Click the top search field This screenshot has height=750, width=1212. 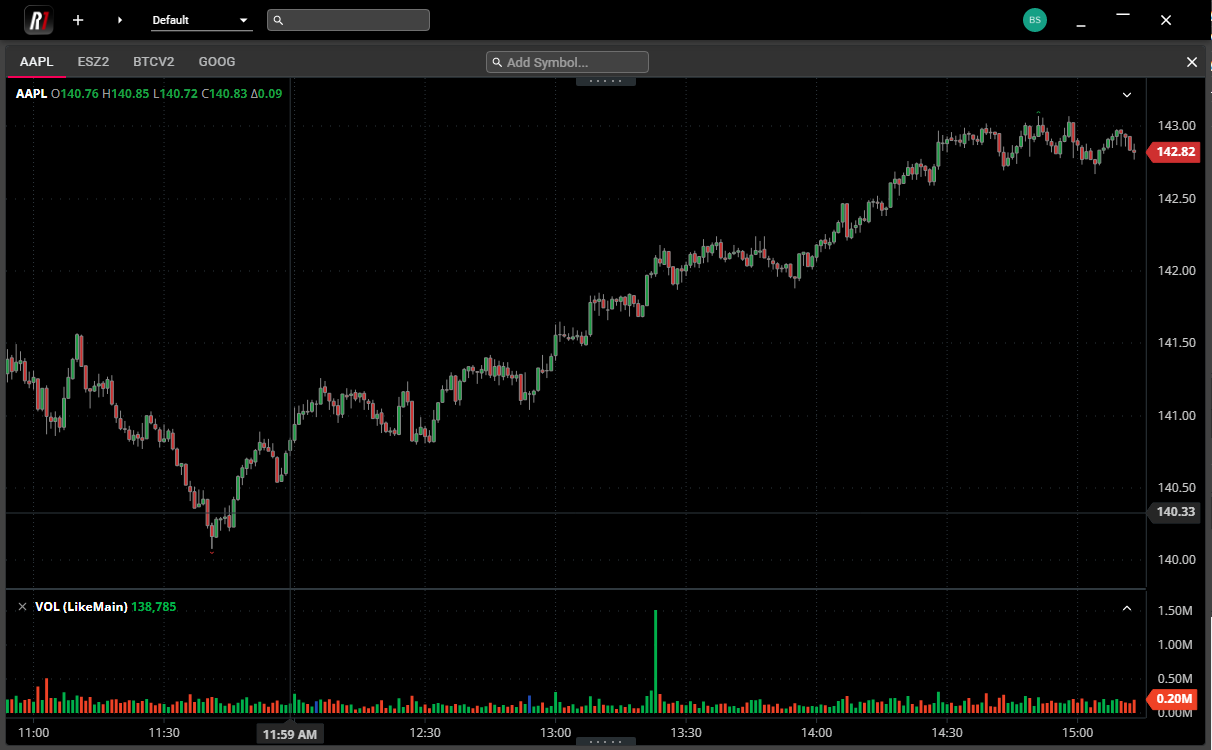pyautogui.click(x=348, y=20)
